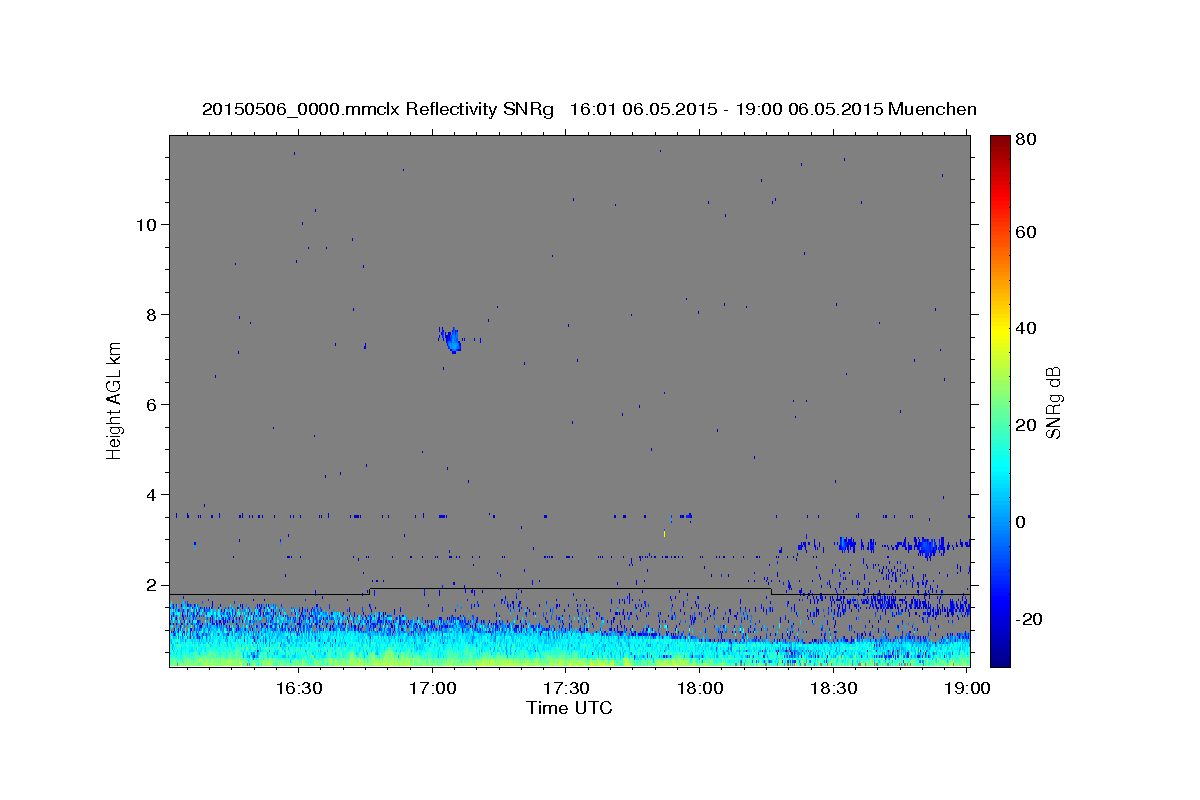Click the blue cloud patch near 18:50 at 3 km

click(x=928, y=546)
